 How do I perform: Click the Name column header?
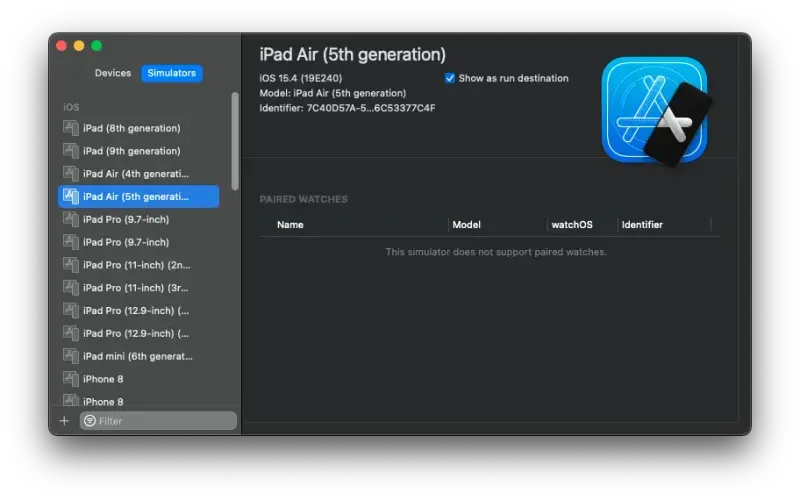click(290, 224)
